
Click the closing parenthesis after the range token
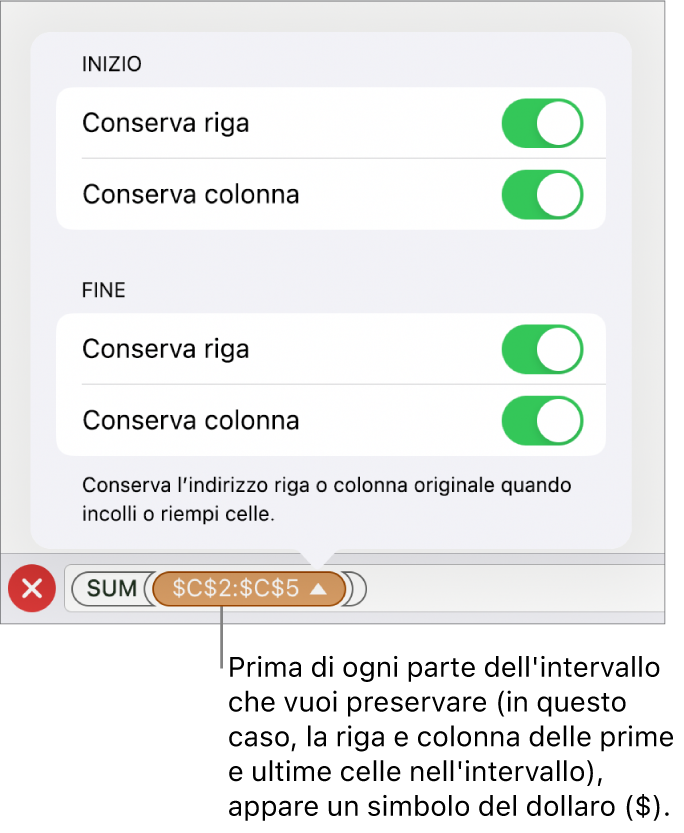tap(358, 589)
